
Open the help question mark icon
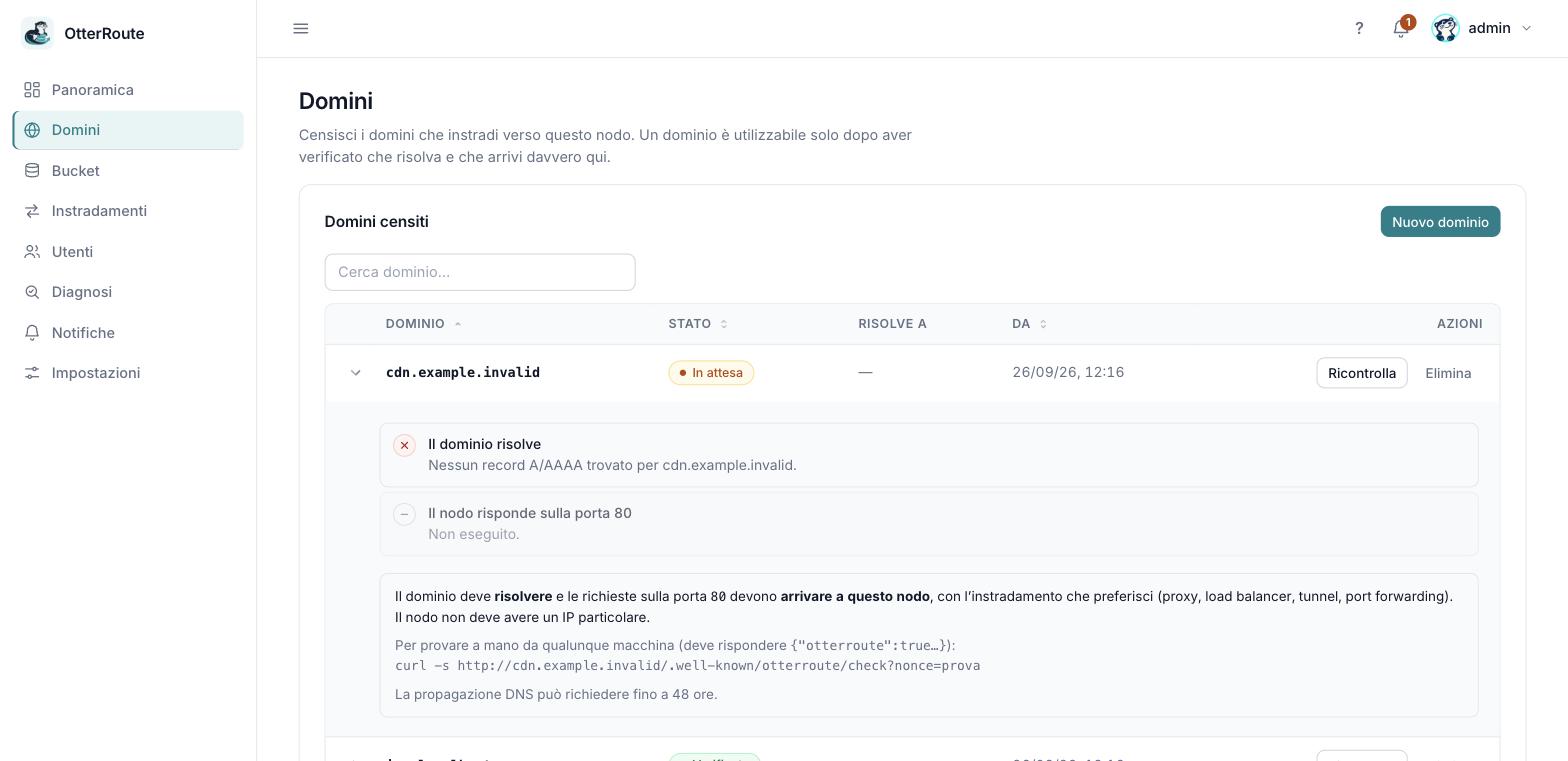(x=1359, y=28)
